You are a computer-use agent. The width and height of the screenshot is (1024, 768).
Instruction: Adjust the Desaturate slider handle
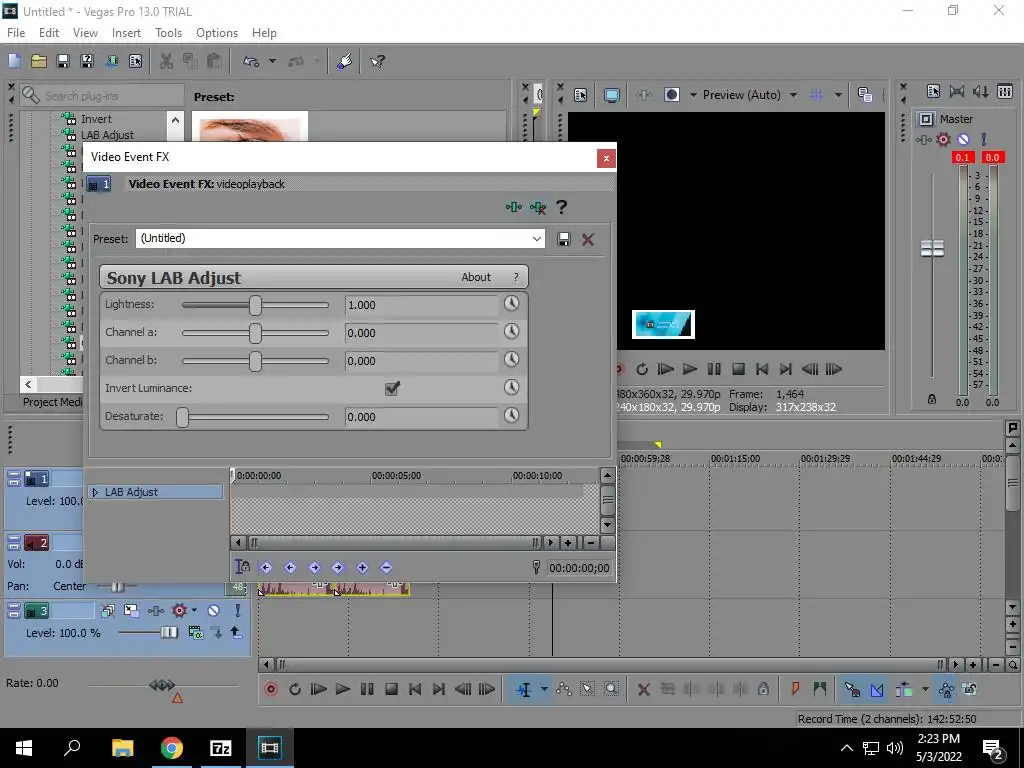183,417
